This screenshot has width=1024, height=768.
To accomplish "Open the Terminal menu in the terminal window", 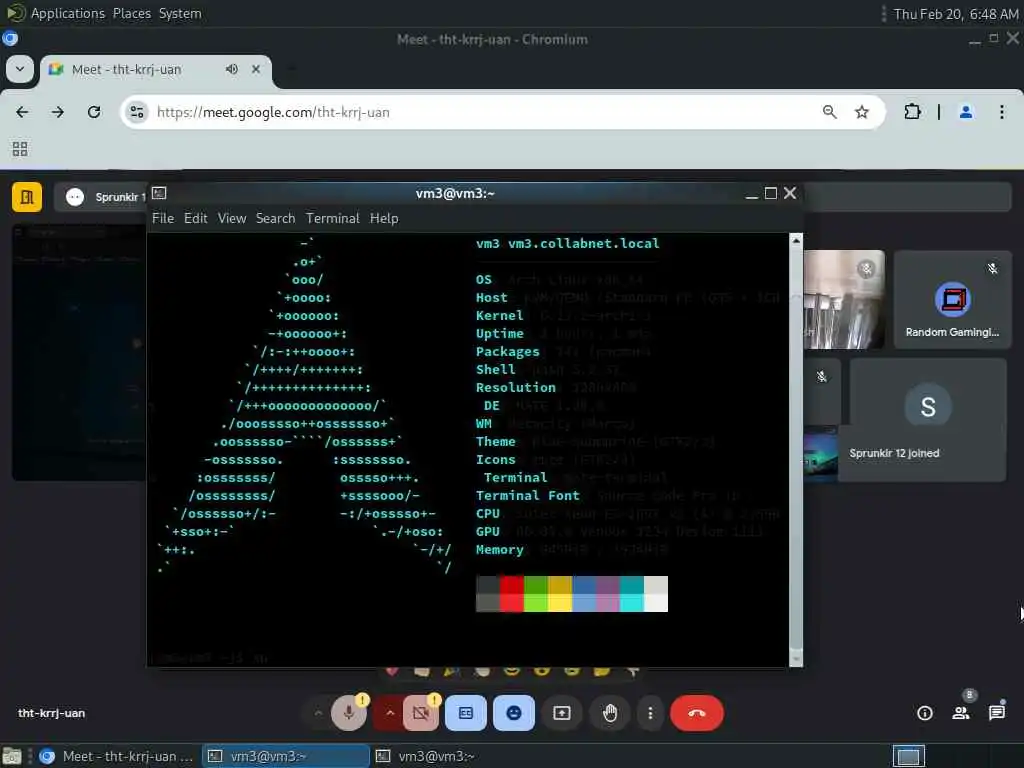I will click(332, 218).
